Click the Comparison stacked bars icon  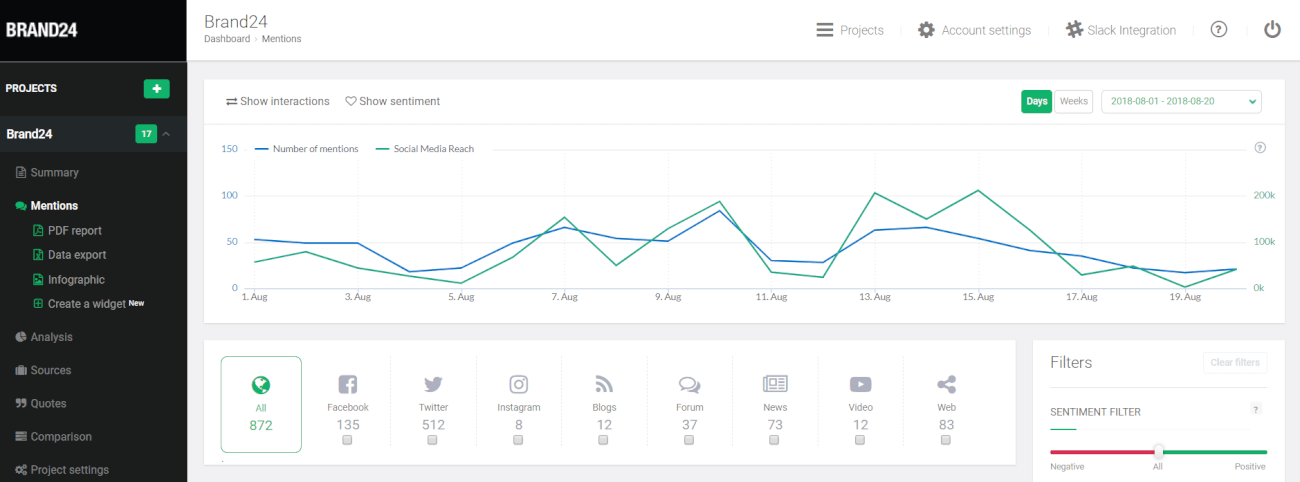point(21,437)
